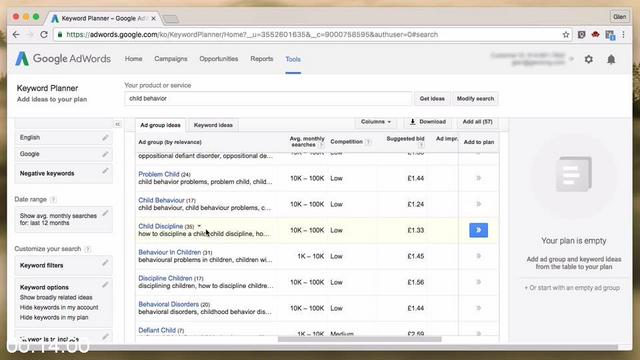Add Behaviour In Children group to plan
This screenshot has height=360, width=640.
[x=478, y=256]
